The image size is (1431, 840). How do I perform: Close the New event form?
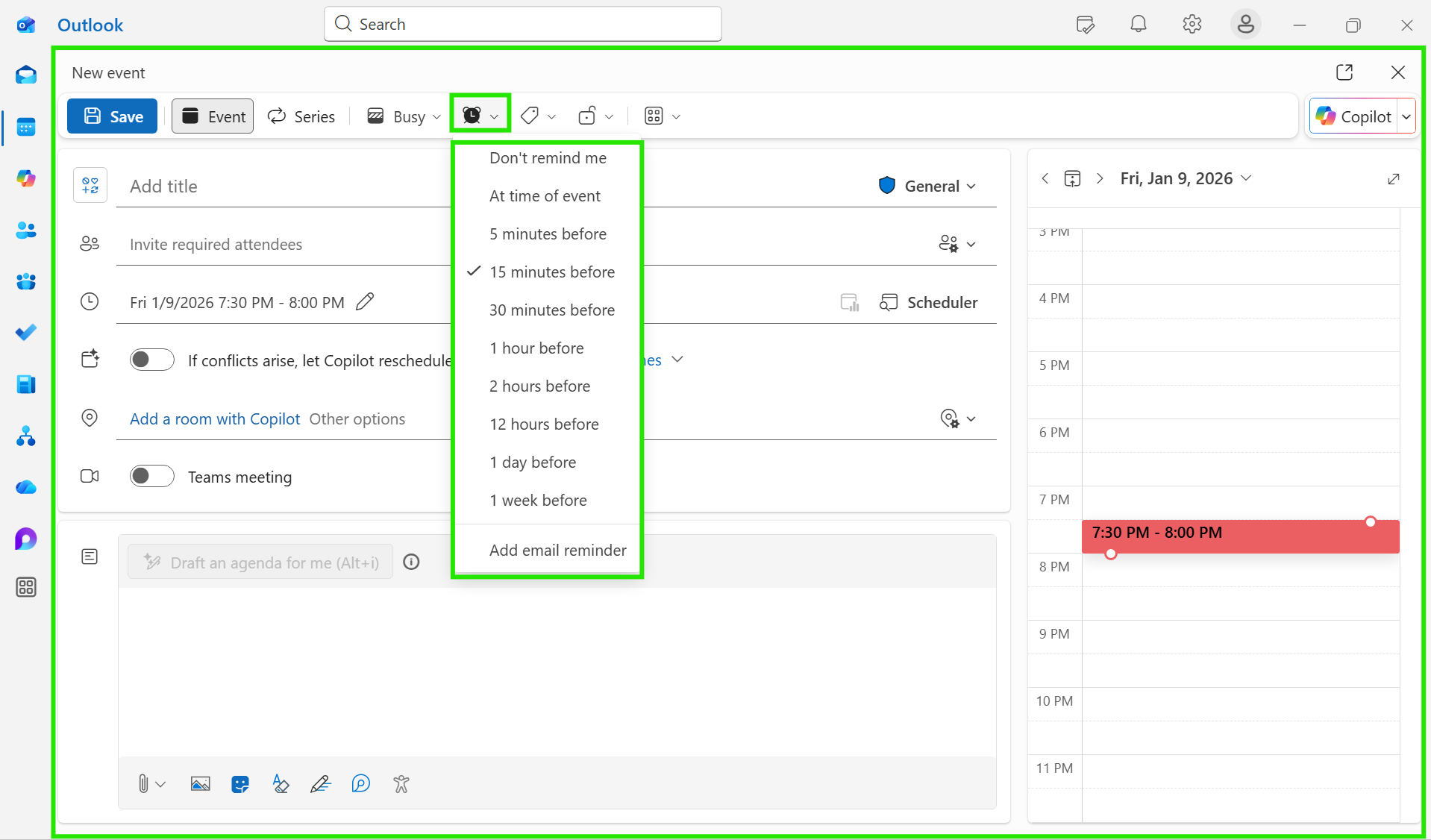1398,72
